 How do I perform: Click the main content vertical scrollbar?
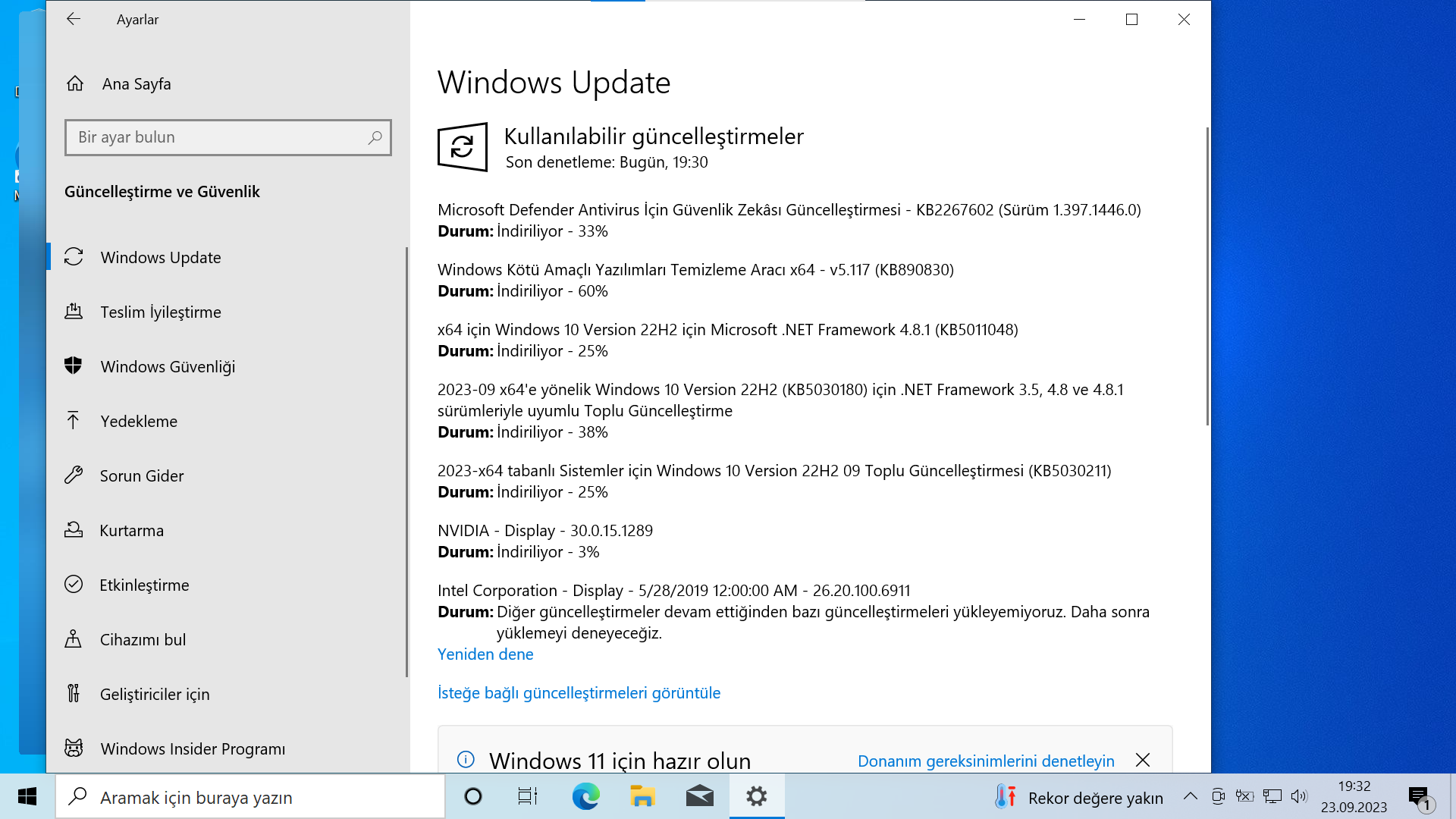1207,277
